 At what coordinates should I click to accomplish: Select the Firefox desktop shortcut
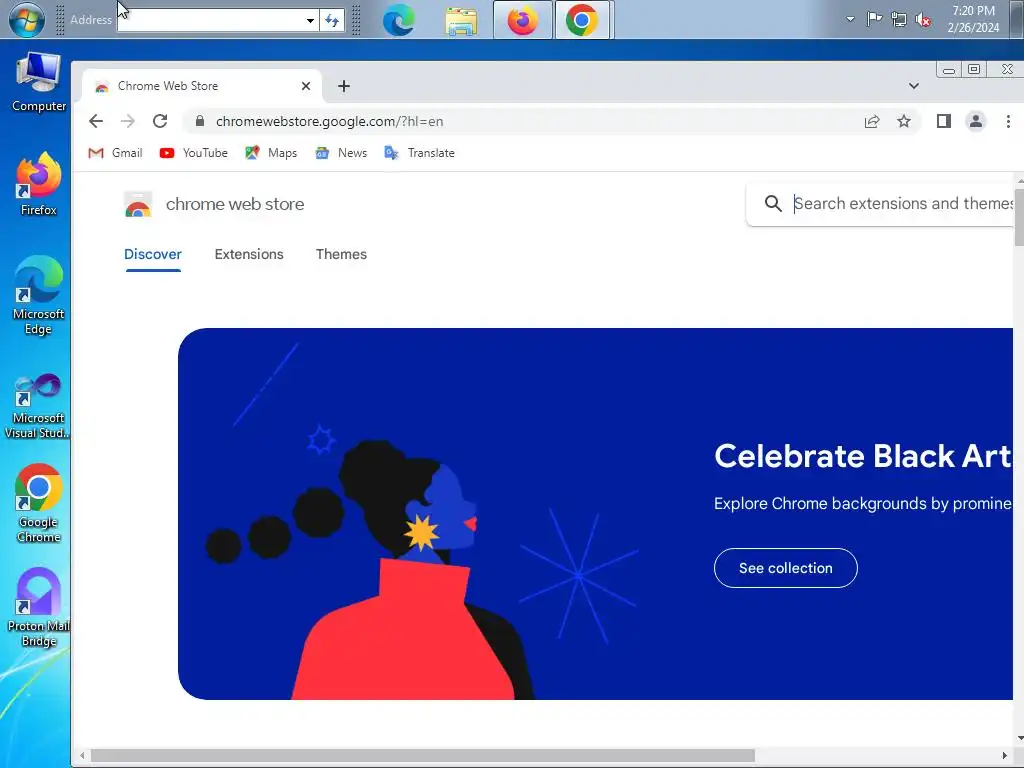pos(39,184)
